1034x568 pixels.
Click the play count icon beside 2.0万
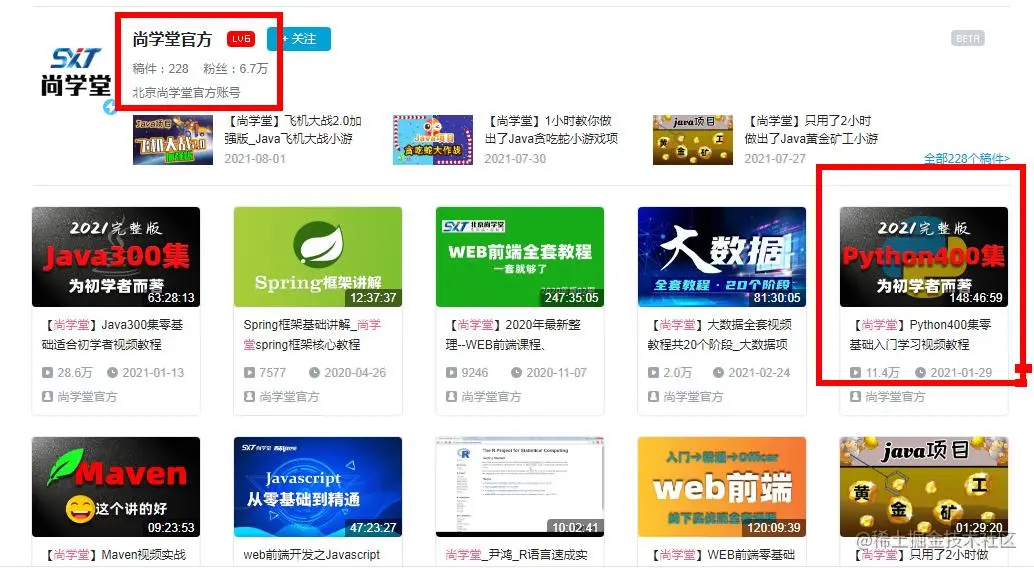[x=654, y=373]
